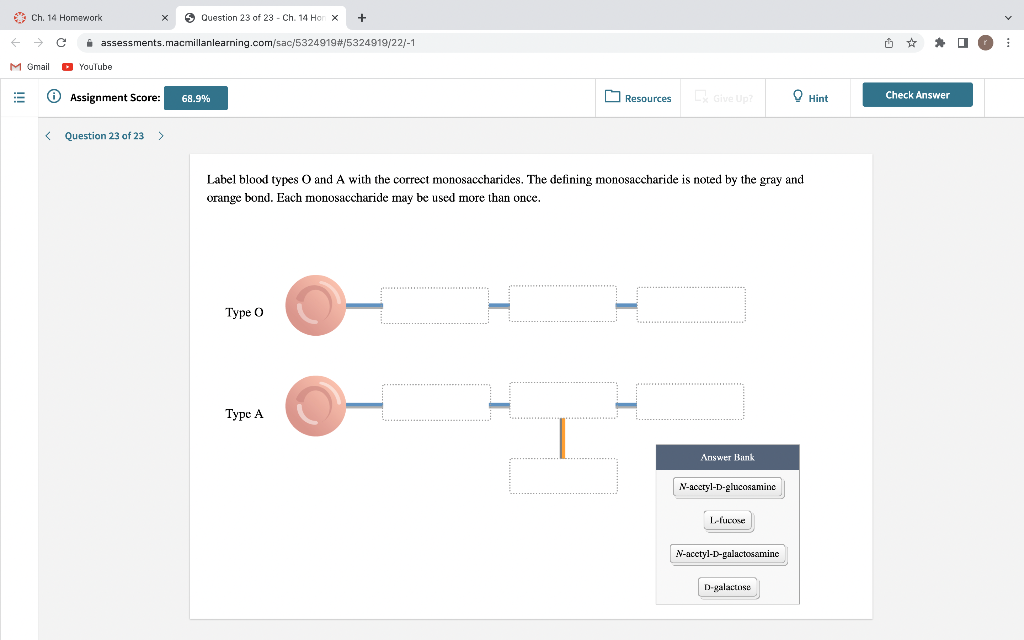This screenshot has width=1024, height=640.
Task: Click the Type A red blood cell
Action: tap(315, 406)
